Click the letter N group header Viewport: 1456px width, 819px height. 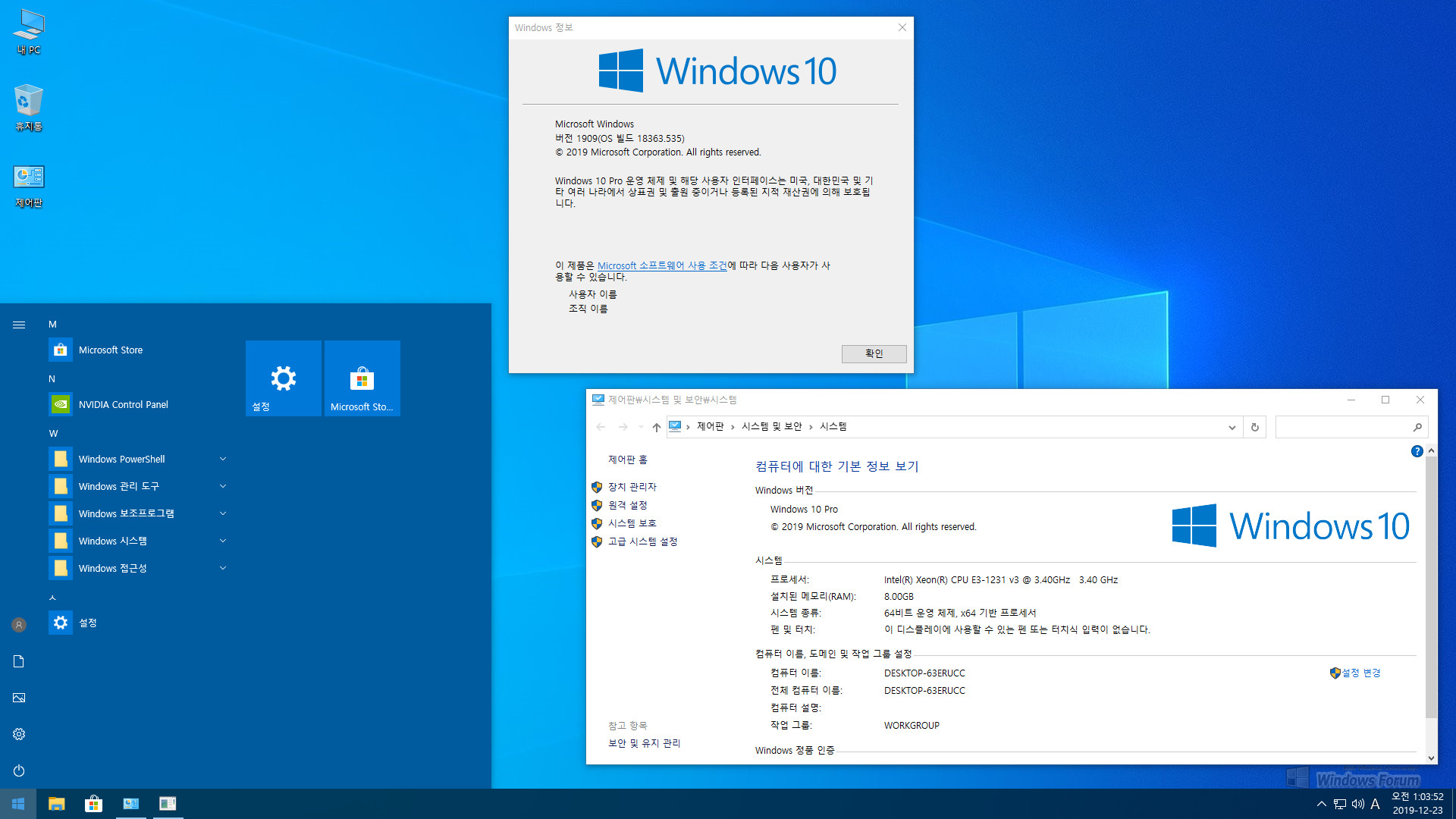coord(52,378)
